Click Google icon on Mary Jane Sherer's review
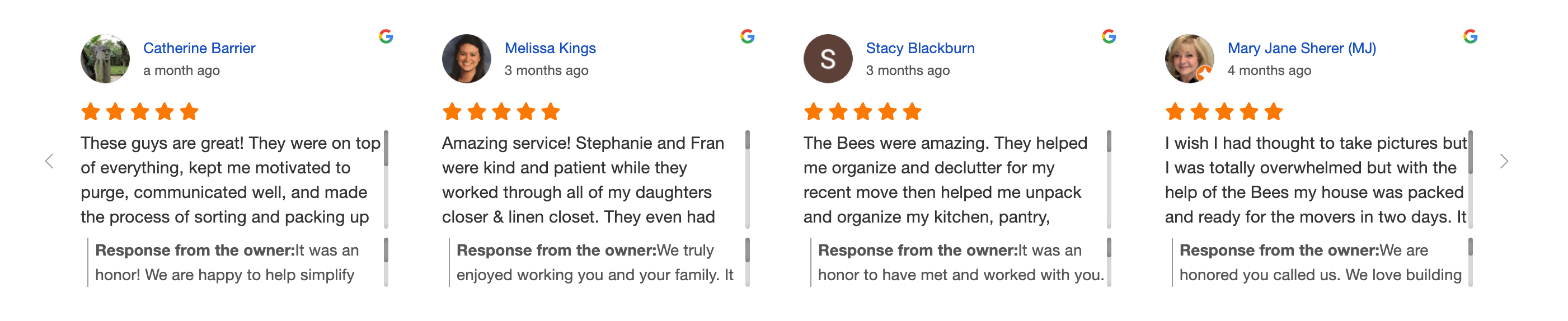 coord(1471,36)
